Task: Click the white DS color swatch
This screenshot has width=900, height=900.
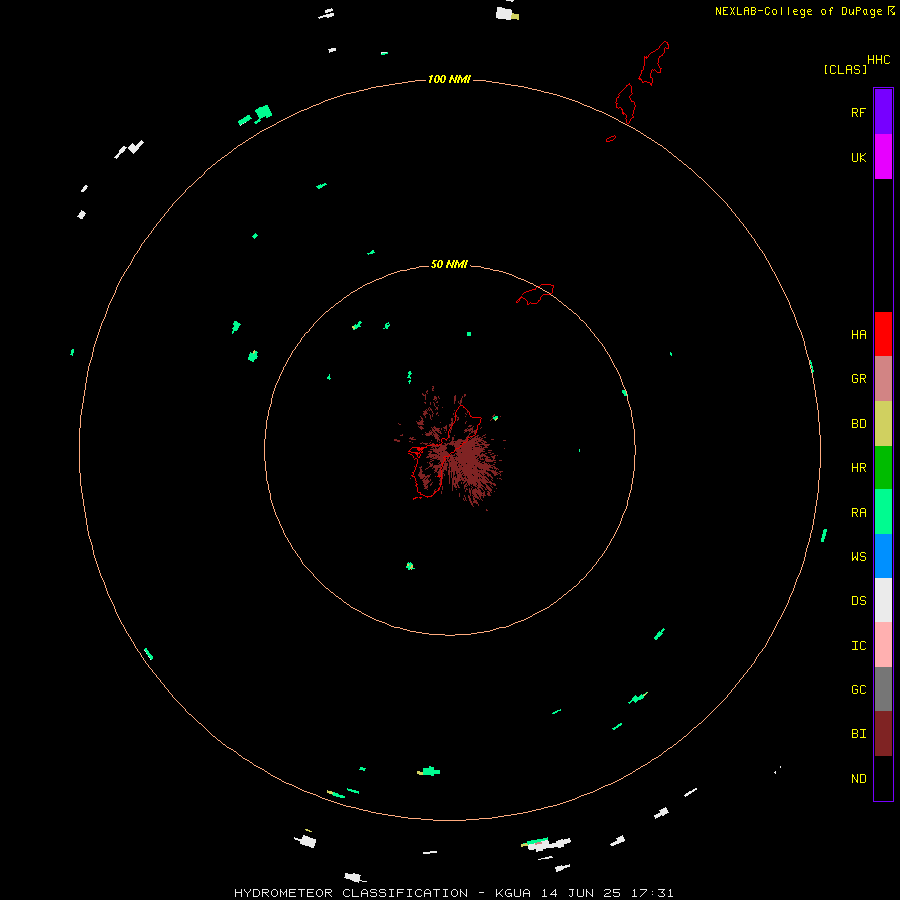Action: pyautogui.click(x=883, y=600)
